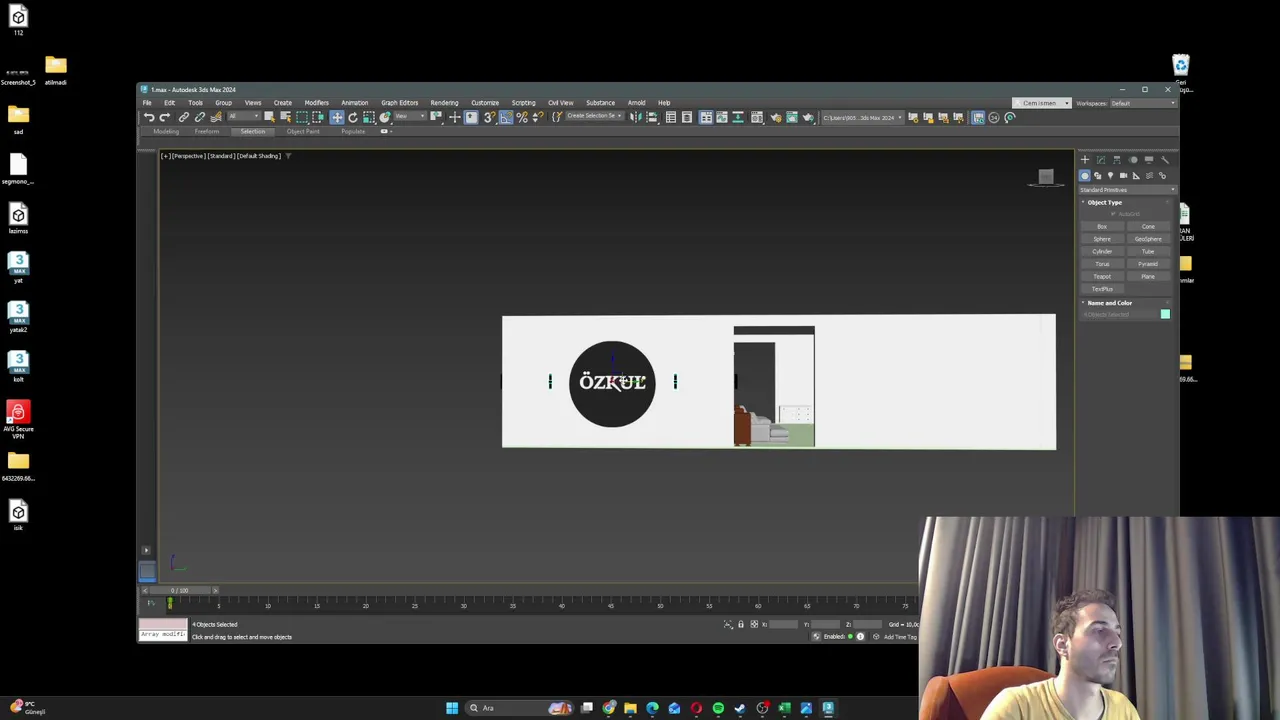This screenshot has height=720, width=1280.
Task: Switch to the Modeling ribbon tab
Action: click(x=166, y=131)
